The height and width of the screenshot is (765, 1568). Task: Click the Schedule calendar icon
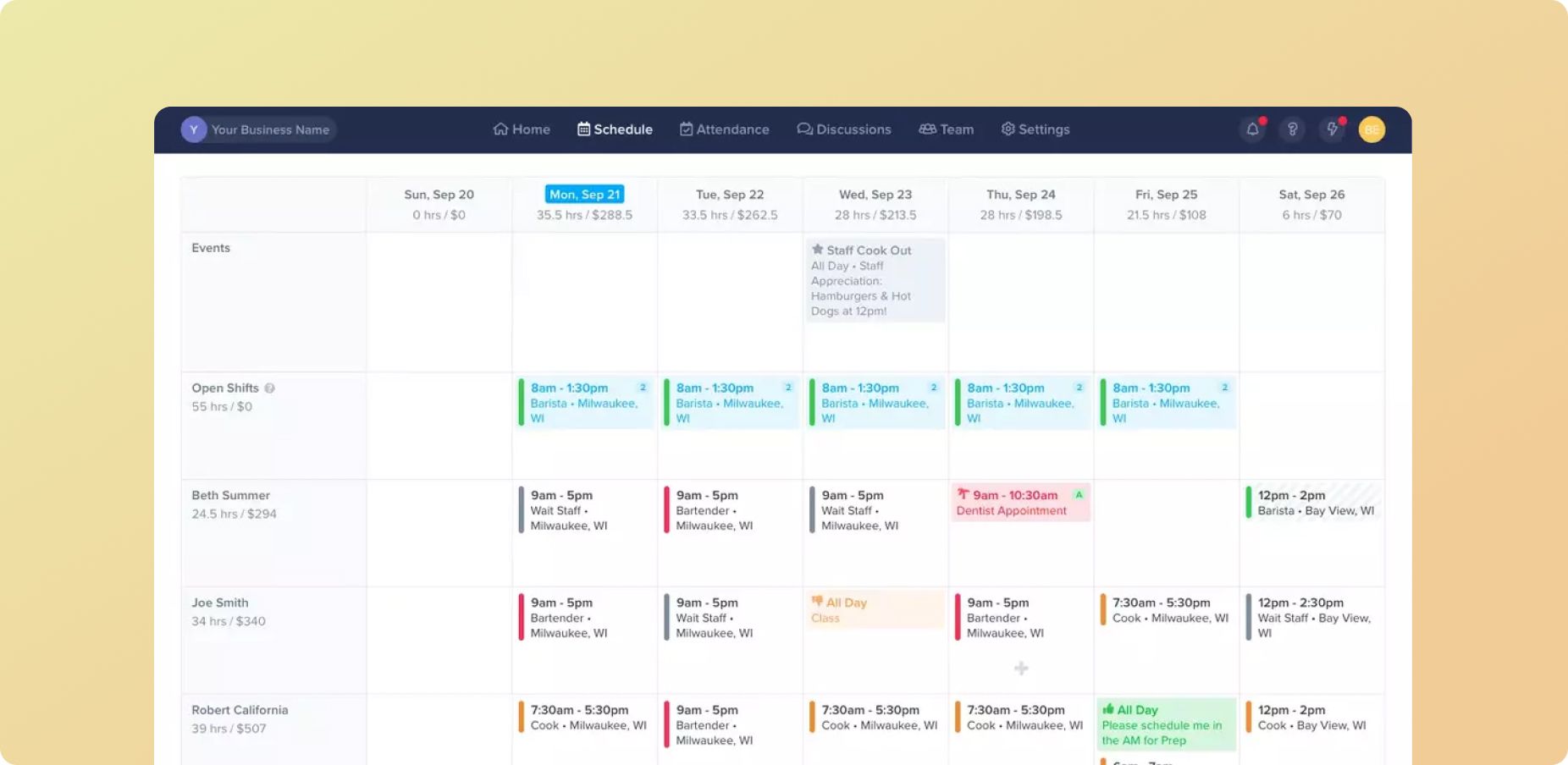(583, 129)
